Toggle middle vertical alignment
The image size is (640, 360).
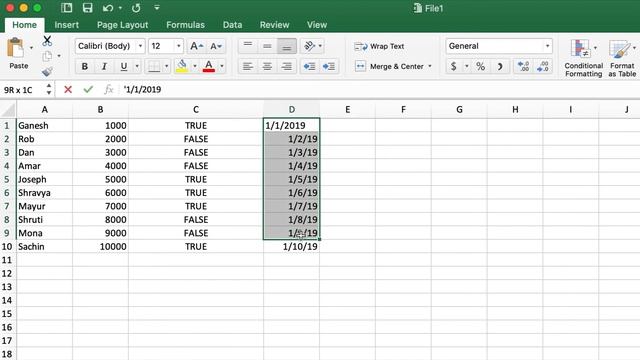267,46
